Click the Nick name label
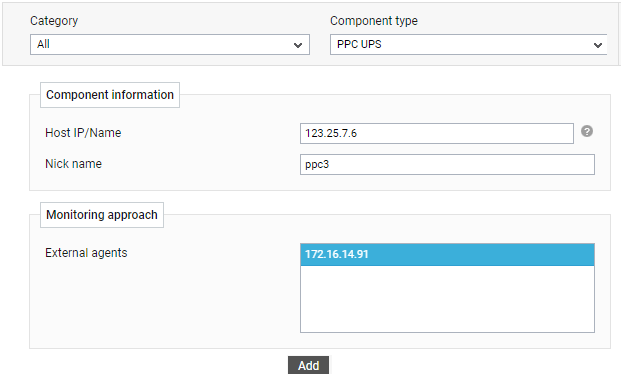Screen dimensions: 621x379 click(74, 164)
